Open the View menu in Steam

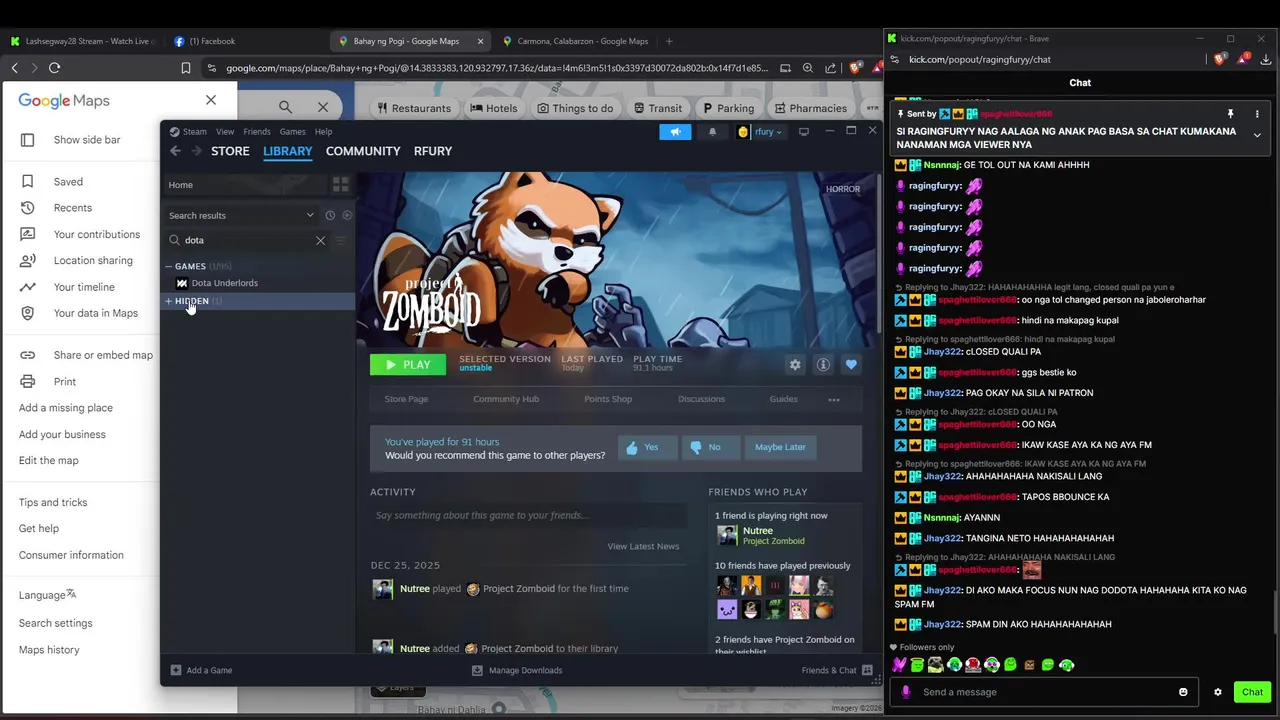(x=225, y=131)
